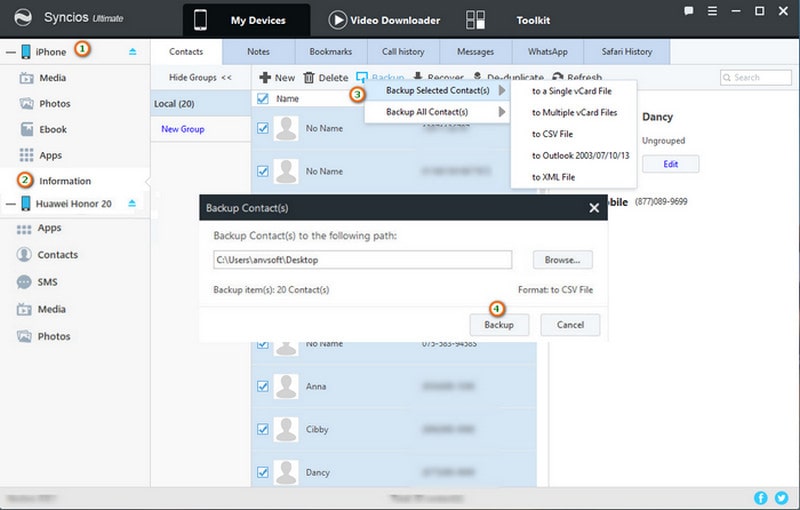Uncheck the Anna contact checkbox
Screen dimensions: 800x510
click(x=263, y=387)
